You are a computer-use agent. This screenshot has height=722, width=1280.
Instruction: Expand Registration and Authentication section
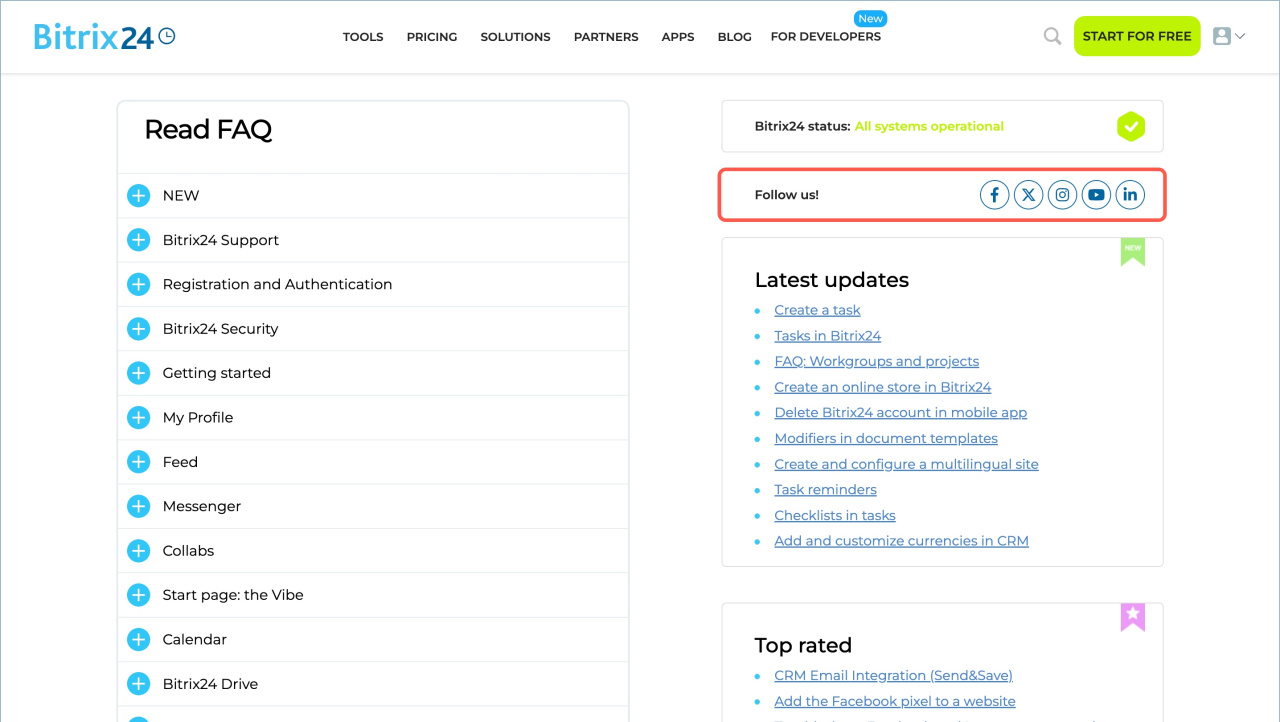coord(138,284)
